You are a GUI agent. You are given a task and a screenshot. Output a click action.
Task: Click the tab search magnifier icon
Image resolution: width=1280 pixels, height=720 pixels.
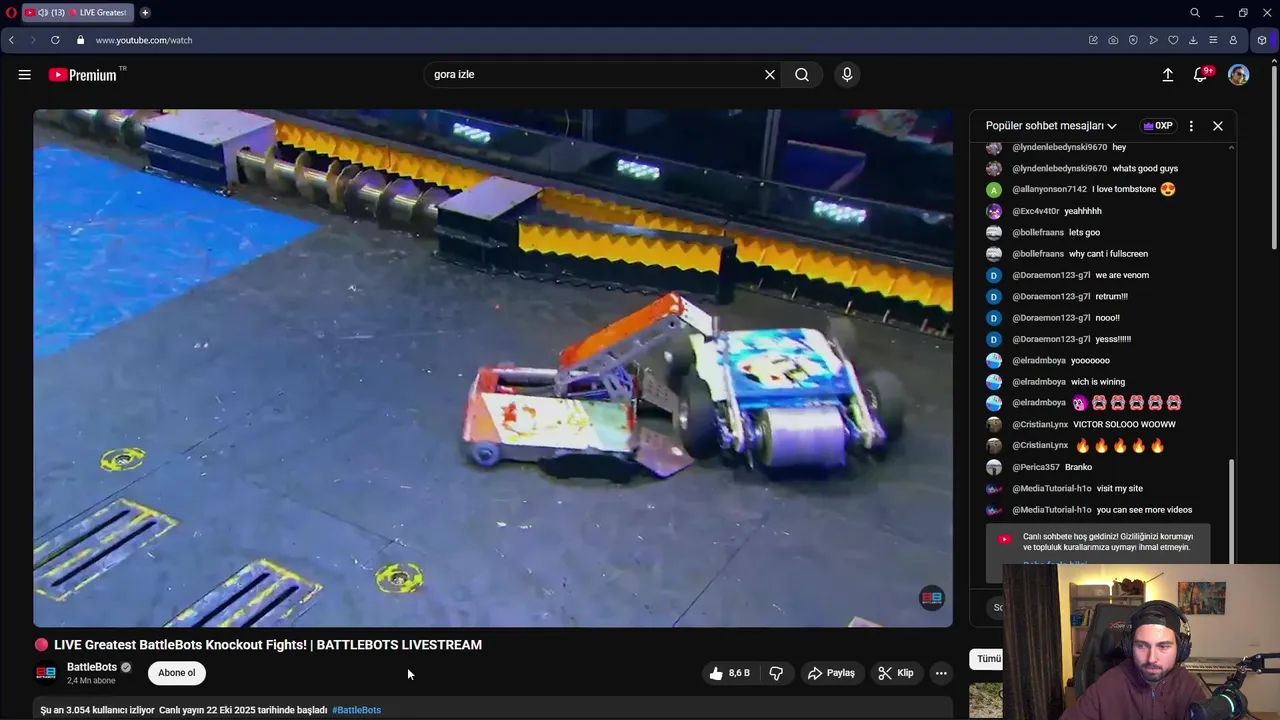[1195, 13]
